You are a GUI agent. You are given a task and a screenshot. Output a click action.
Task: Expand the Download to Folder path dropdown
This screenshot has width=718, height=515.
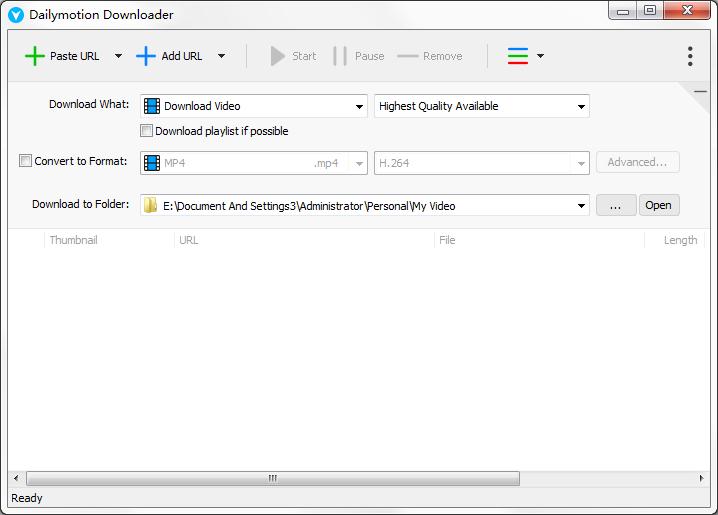(x=581, y=206)
